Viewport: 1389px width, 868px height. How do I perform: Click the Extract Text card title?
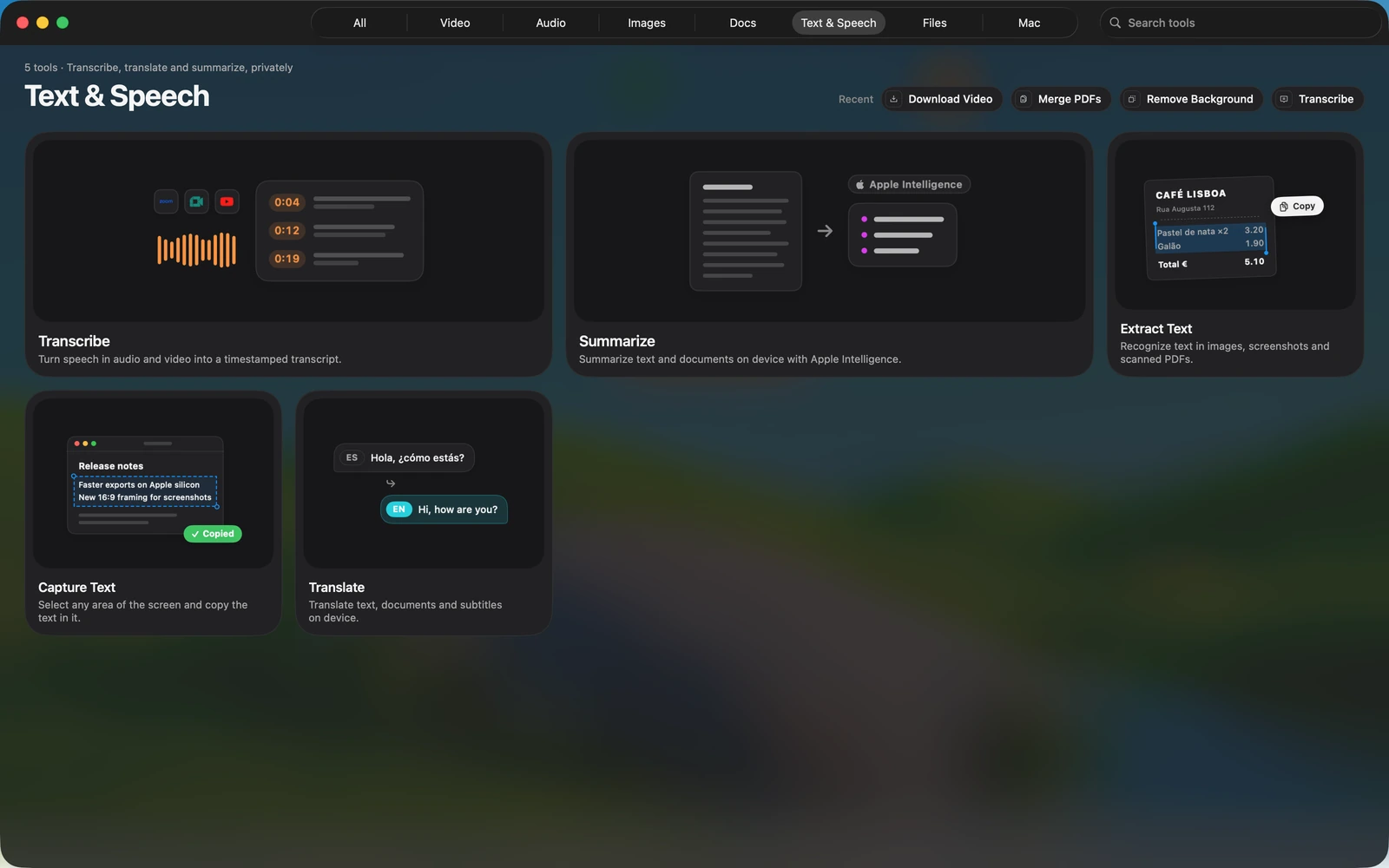click(x=1155, y=329)
